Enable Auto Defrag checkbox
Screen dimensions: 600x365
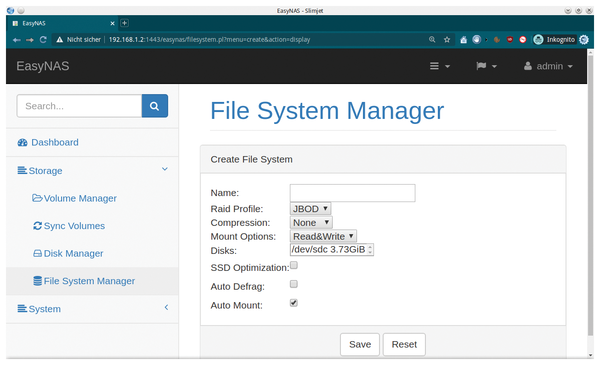coord(294,284)
